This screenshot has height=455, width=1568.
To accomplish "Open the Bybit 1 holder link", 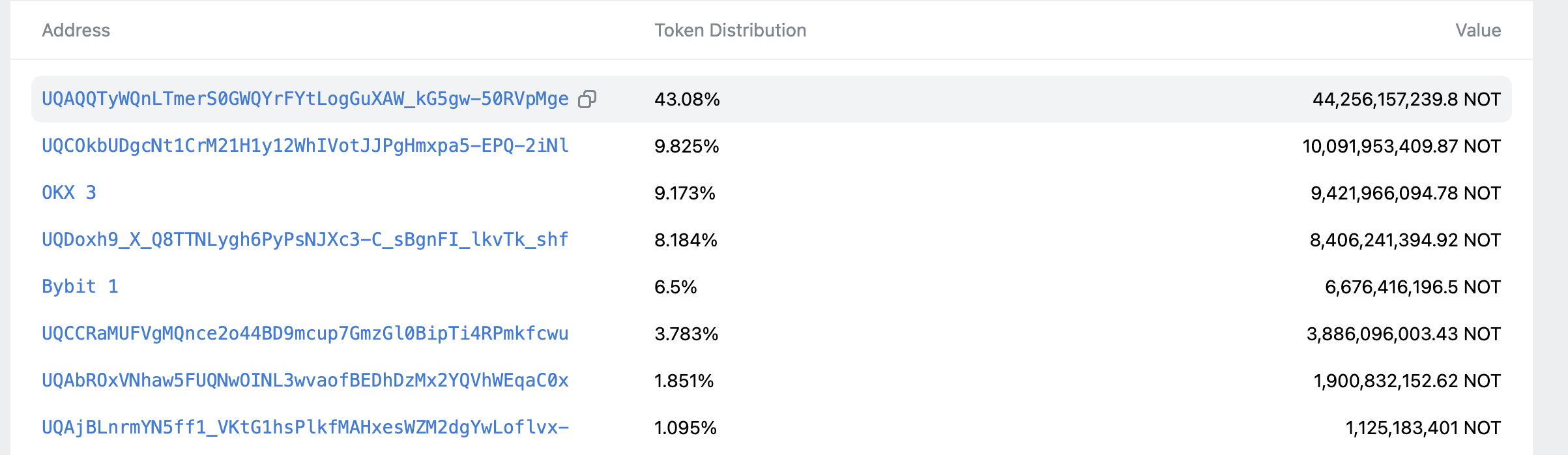I will (x=80, y=287).
